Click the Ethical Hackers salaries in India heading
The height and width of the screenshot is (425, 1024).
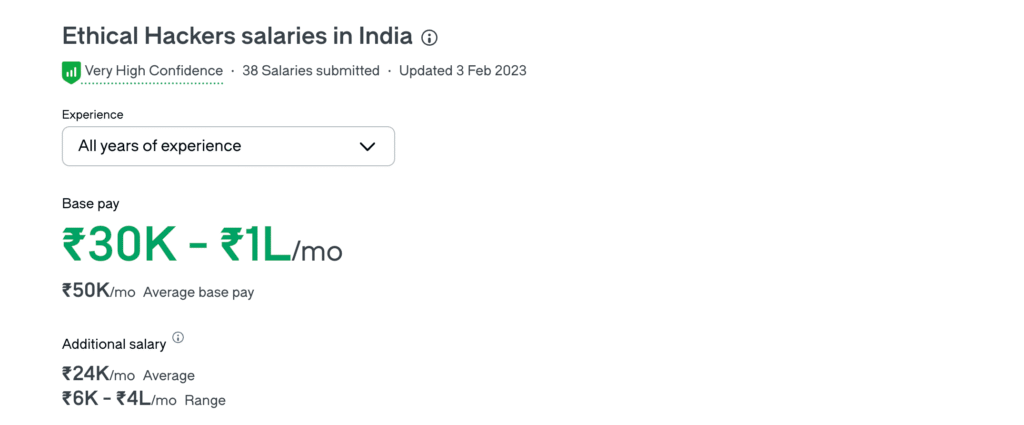tap(237, 37)
